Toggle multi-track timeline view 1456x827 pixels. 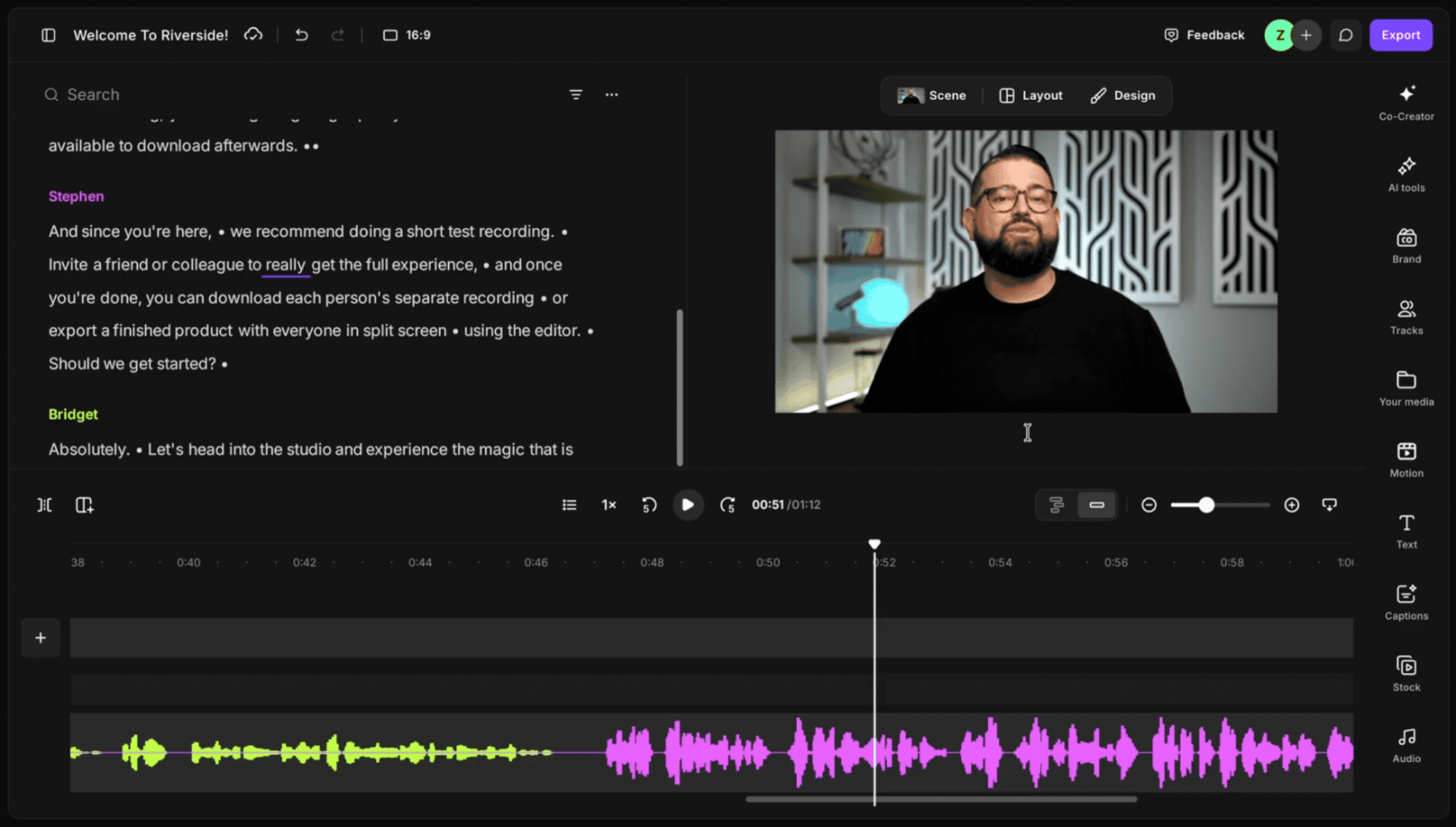[1057, 504]
